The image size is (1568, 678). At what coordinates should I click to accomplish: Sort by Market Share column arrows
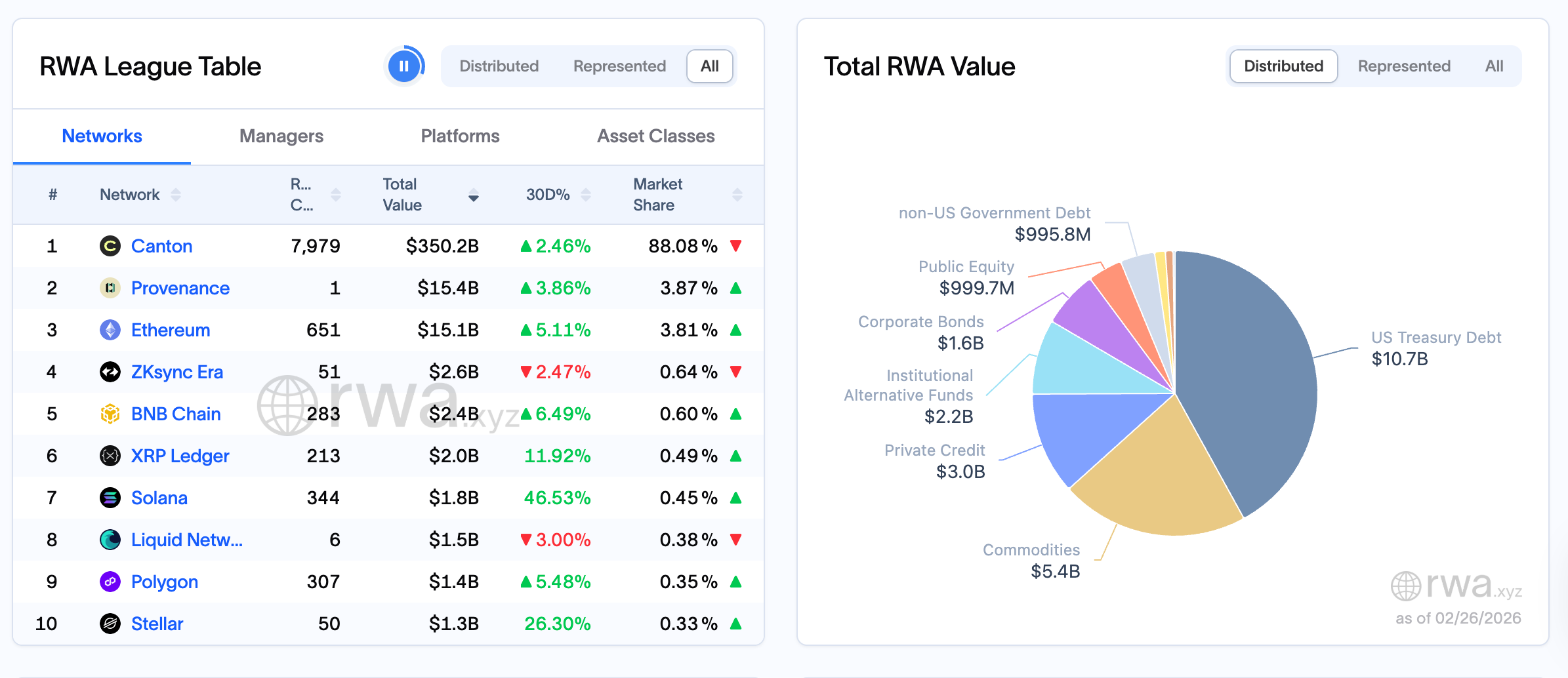point(737,195)
